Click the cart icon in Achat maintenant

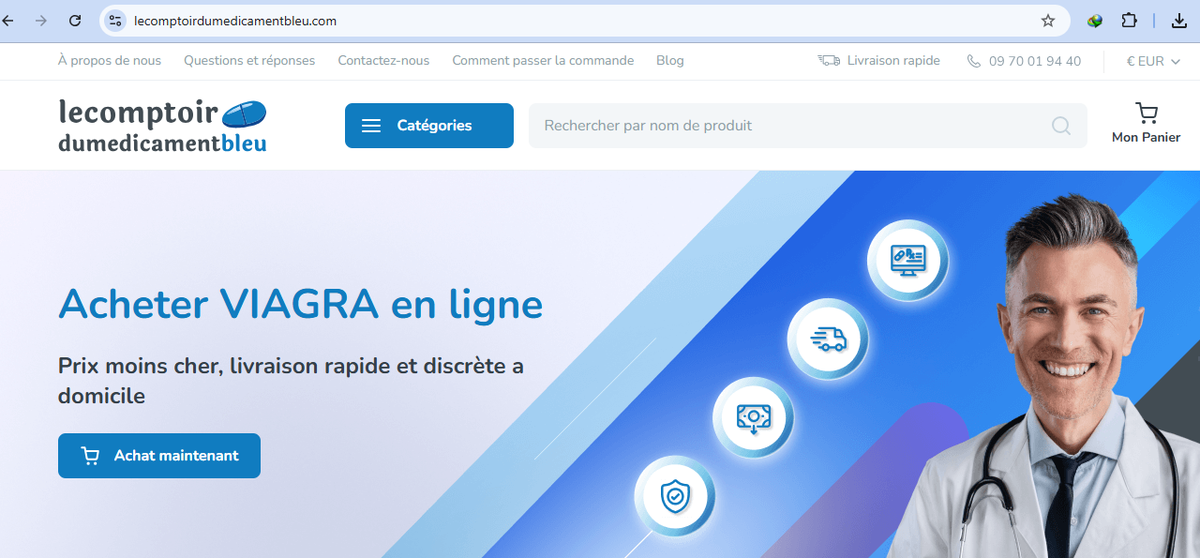coord(90,456)
